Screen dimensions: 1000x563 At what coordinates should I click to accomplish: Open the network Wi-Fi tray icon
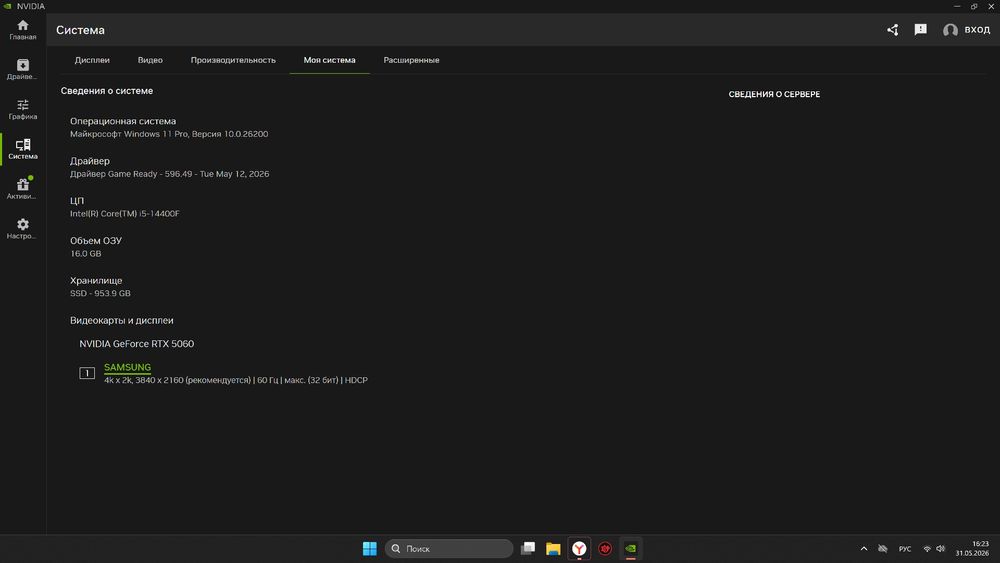(927, 548)
